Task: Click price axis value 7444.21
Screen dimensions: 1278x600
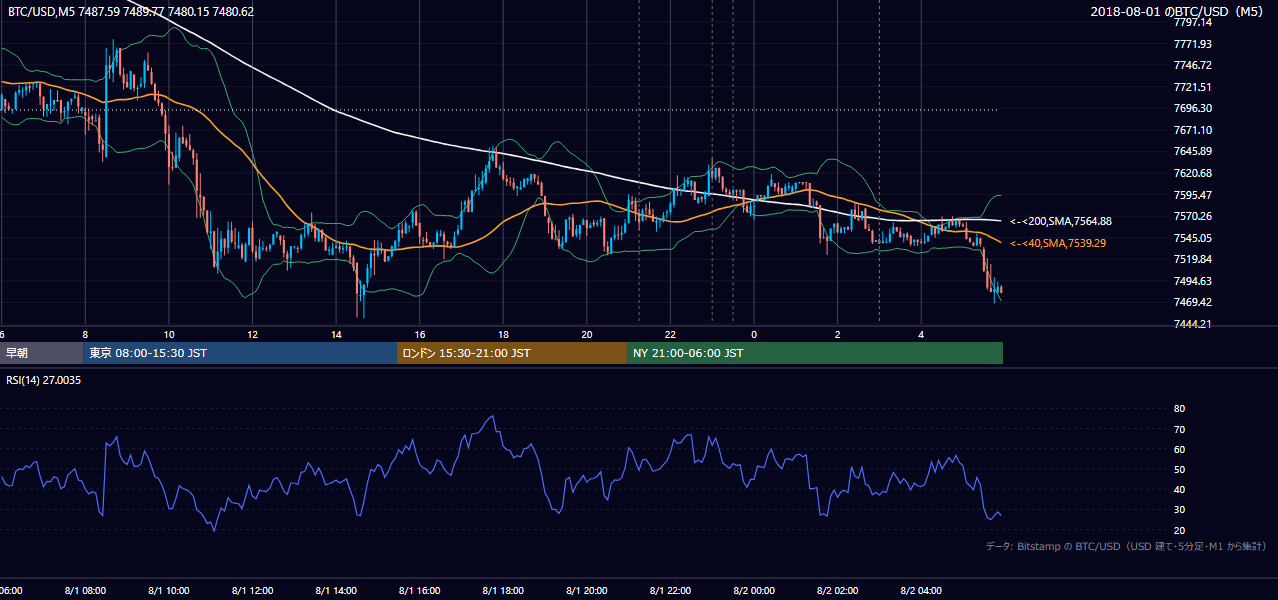Action: (1193, 324)
